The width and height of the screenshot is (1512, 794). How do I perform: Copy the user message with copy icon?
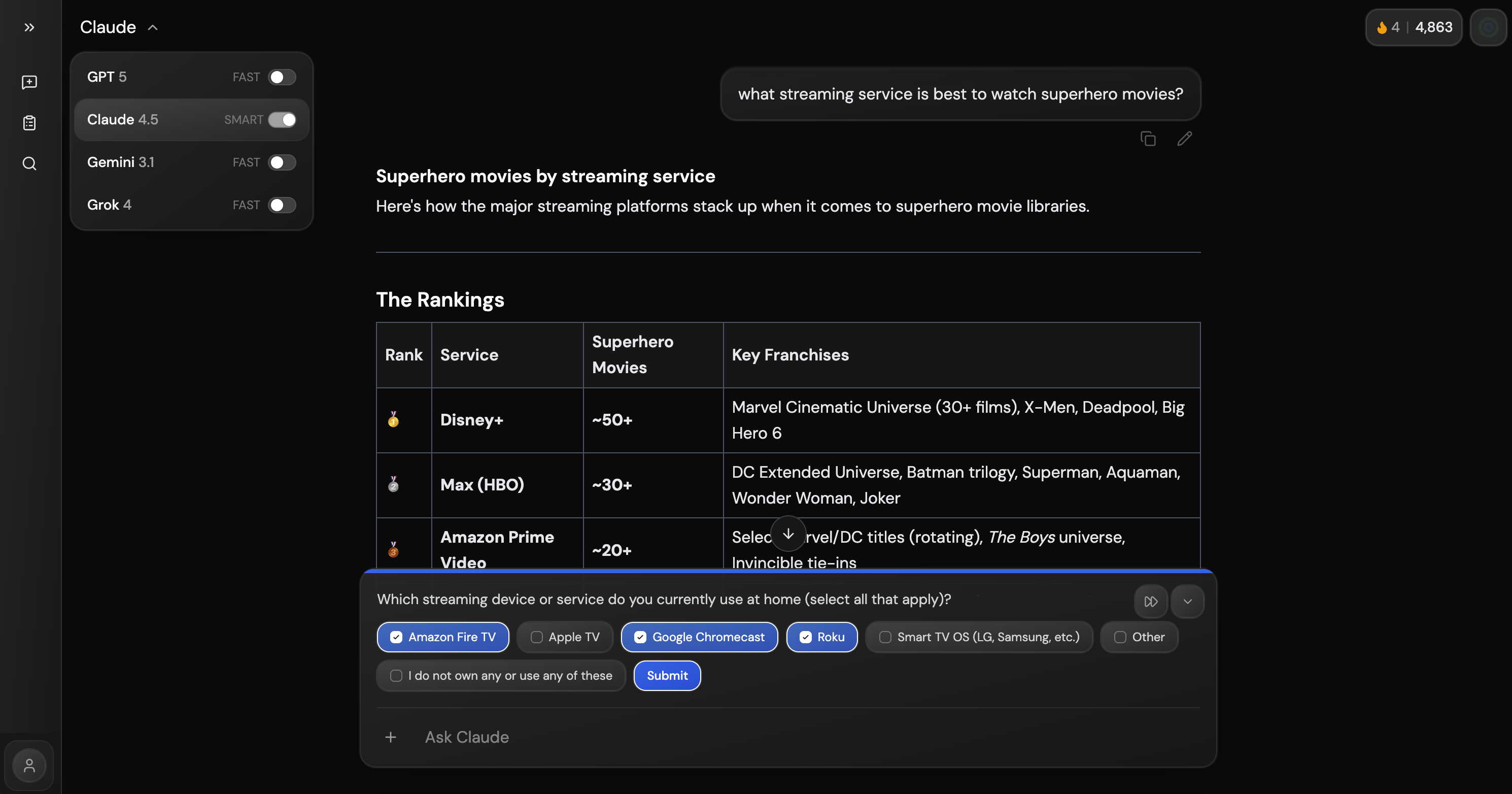(x=1148, y=139)
